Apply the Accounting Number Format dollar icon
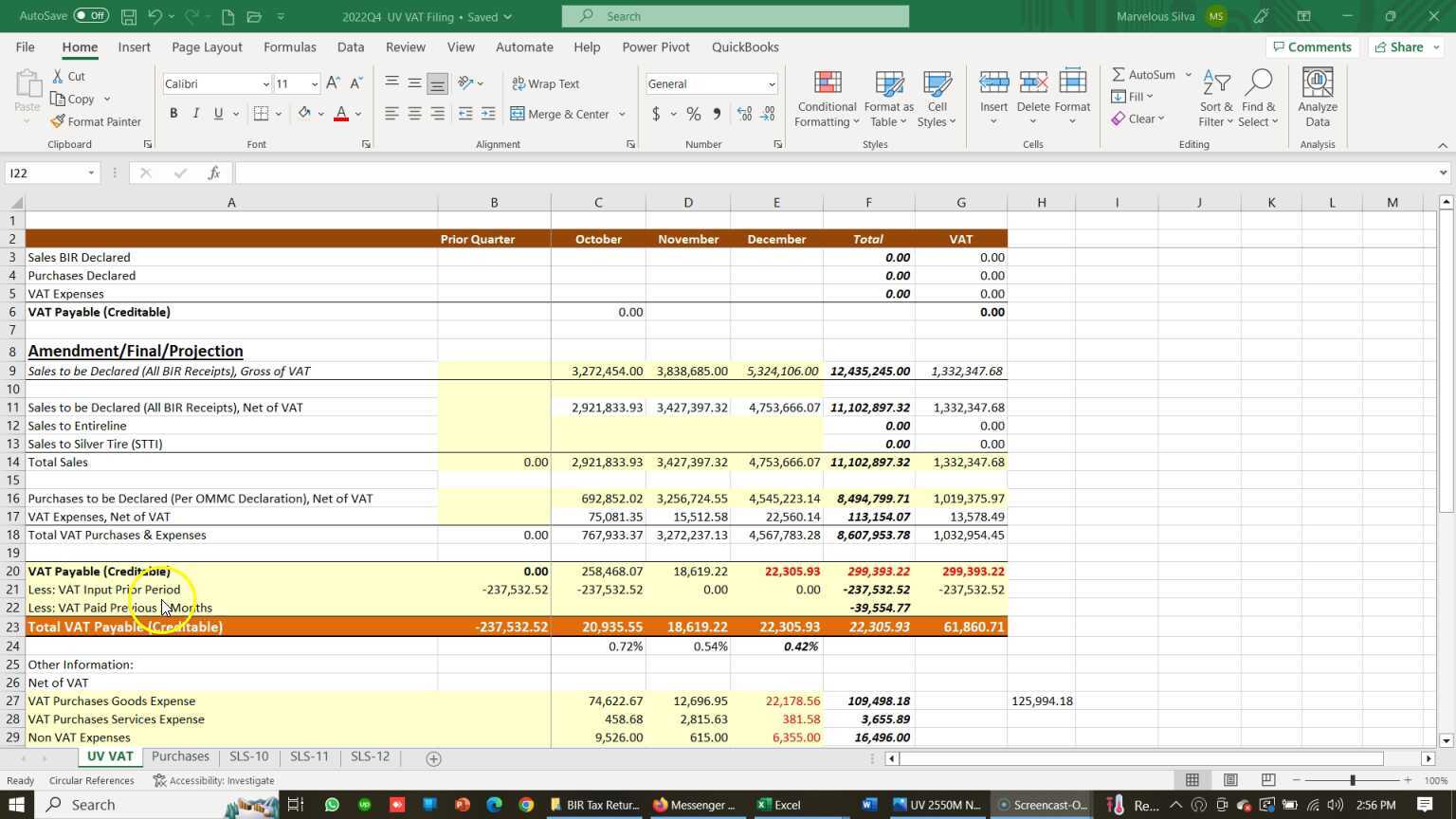Image resolution: width=1456 pixels, height=819 pixels. click(x=656, y=114)
